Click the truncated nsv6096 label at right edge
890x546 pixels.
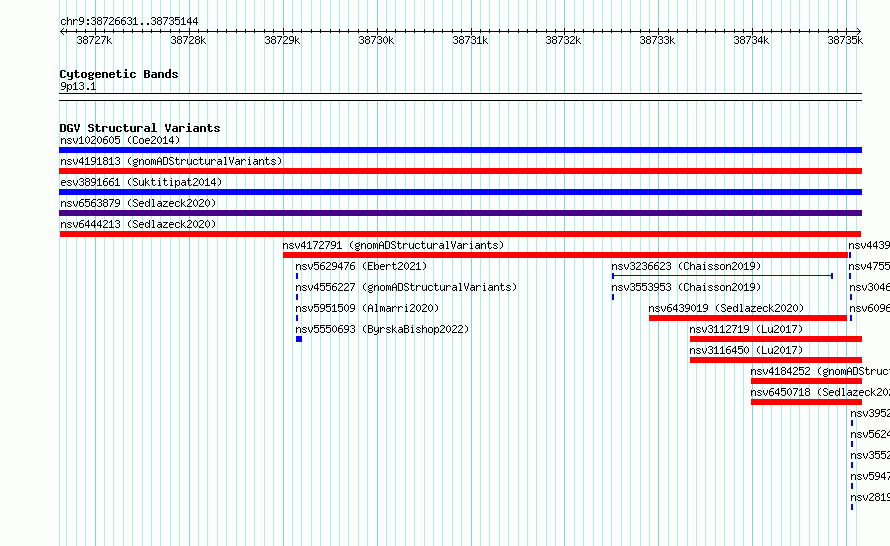pyautogui.click(x=869, y=308)
